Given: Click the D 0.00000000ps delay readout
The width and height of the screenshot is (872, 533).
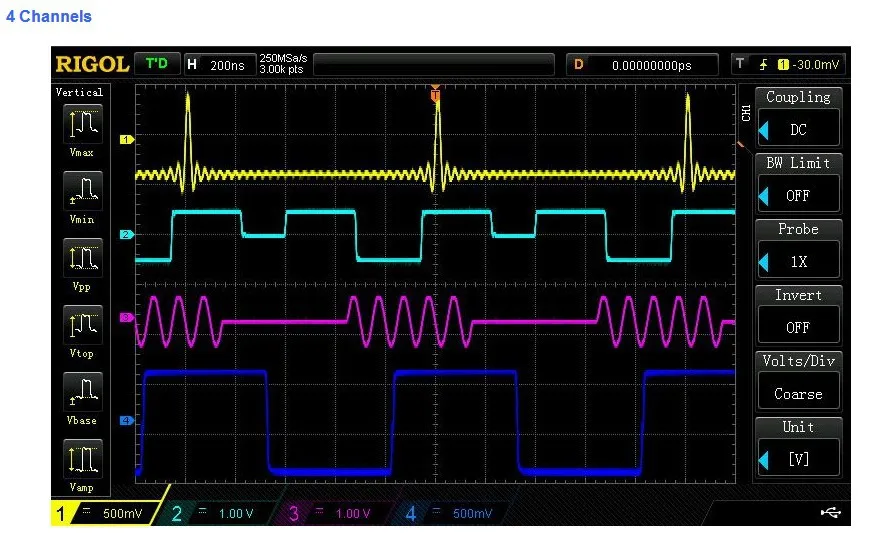Looking at the screenshot, I should (x=642, y=65).
